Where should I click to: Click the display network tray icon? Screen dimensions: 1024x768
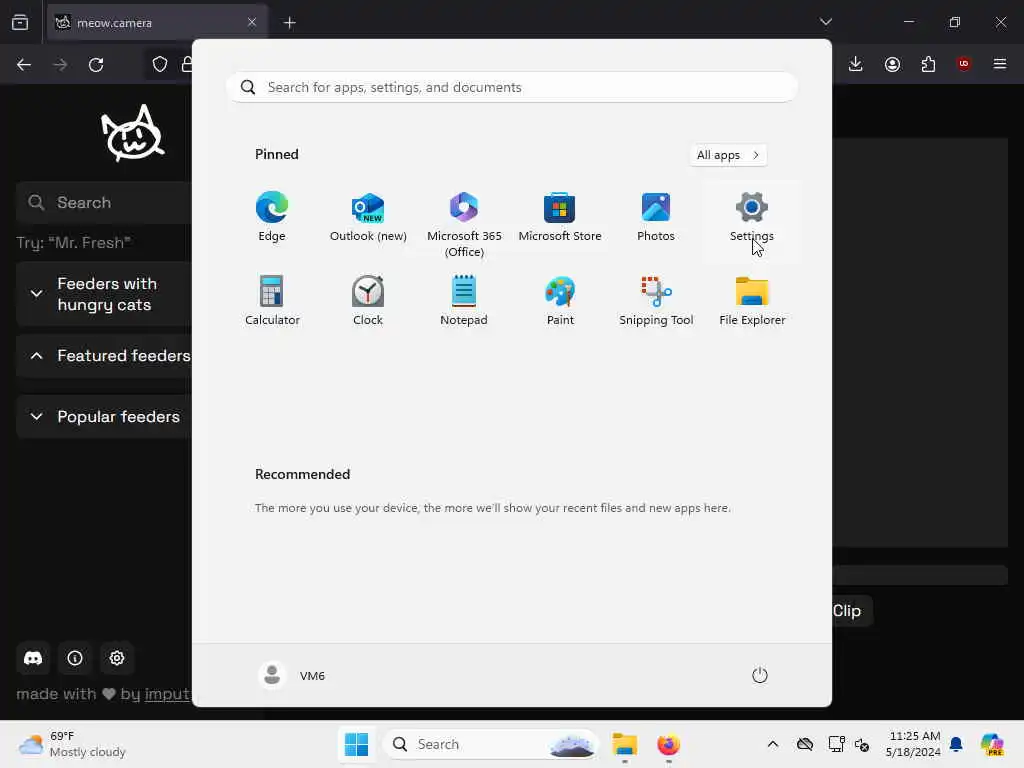point(836,744)
